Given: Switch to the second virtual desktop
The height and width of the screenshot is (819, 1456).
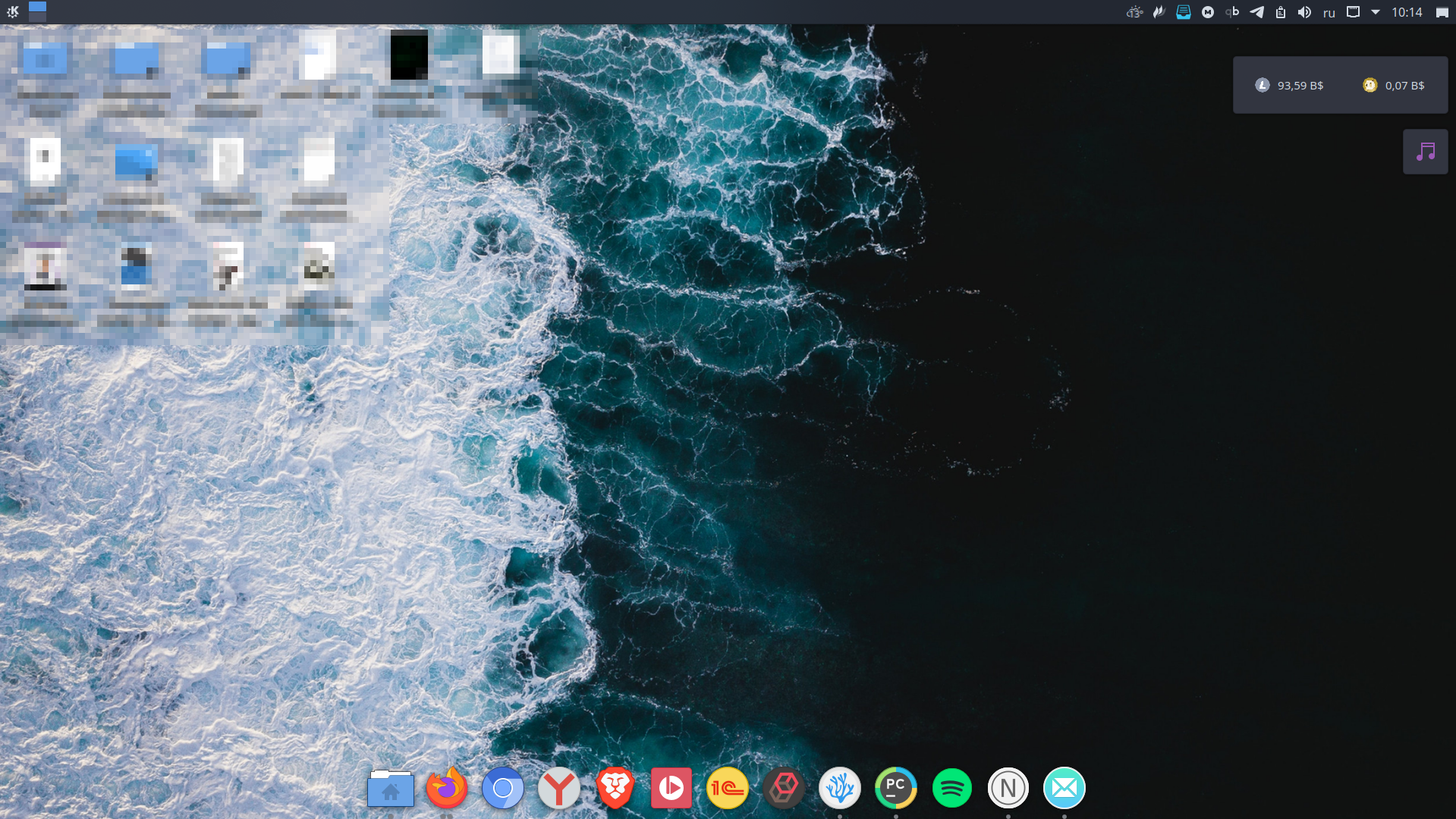Looking at the screenshot, I should (37, 17).
